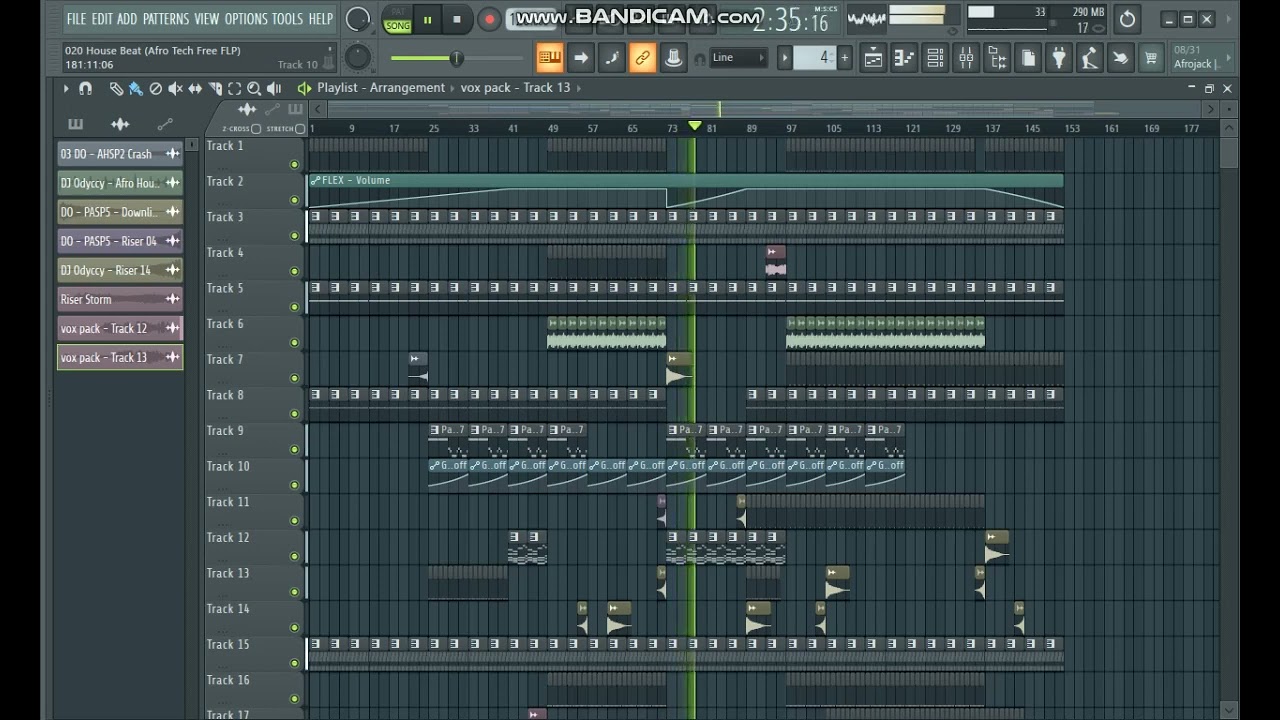The width and height of the screenshot is (1280, 720).
Task: Open the OPTIONS menu
Action: (246, 19)
